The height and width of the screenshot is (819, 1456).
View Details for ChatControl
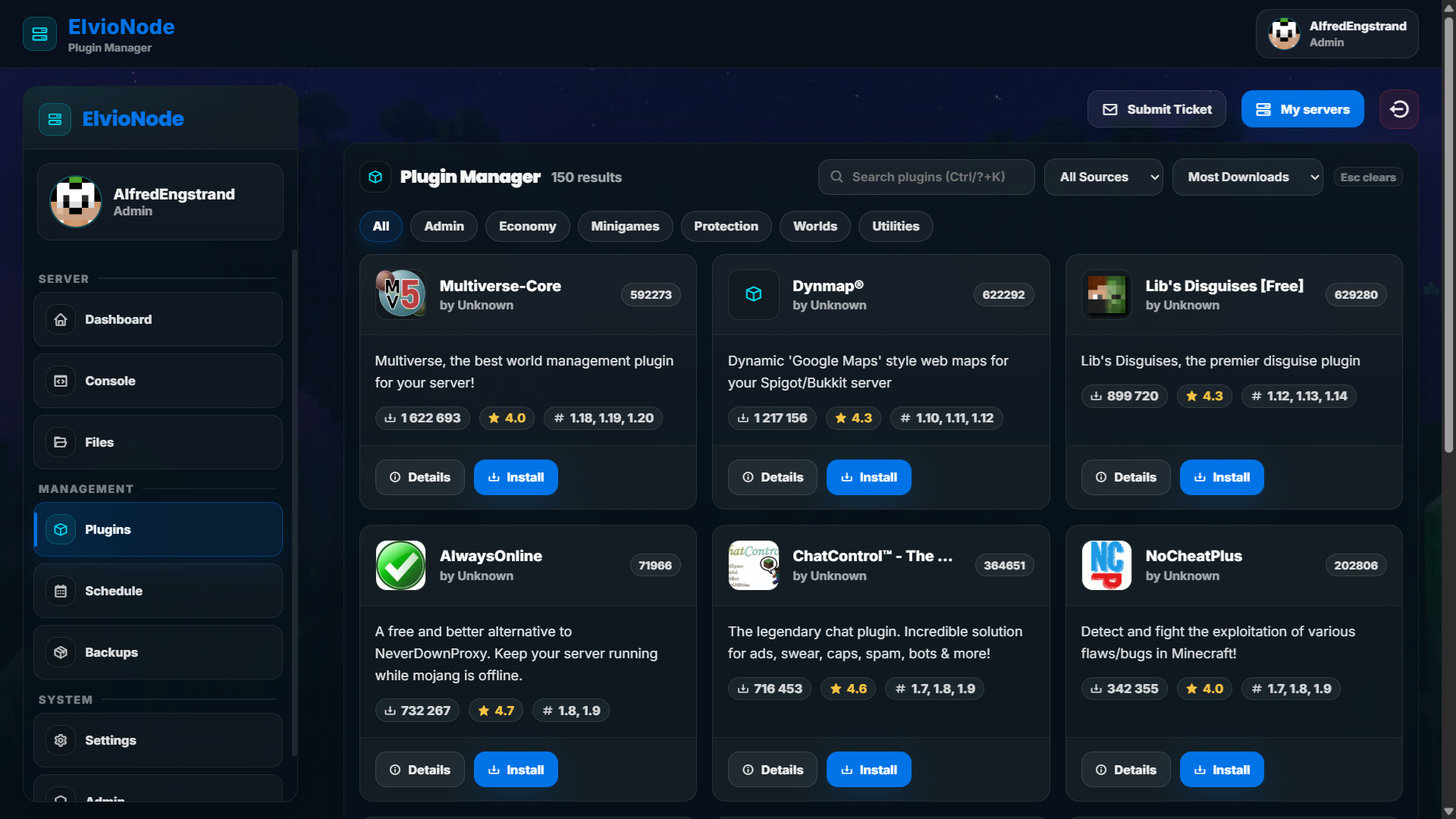click(x=773, y=770)
